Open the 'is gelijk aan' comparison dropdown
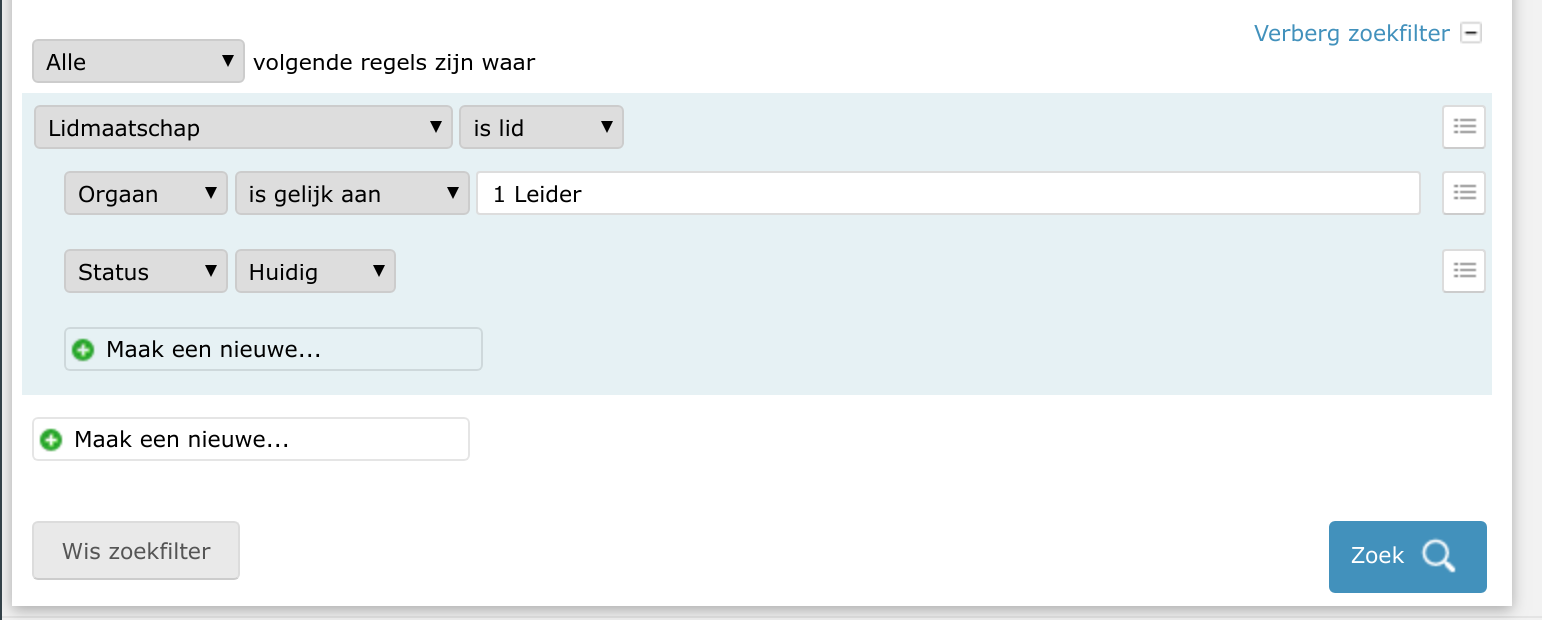 coord(352,194)
